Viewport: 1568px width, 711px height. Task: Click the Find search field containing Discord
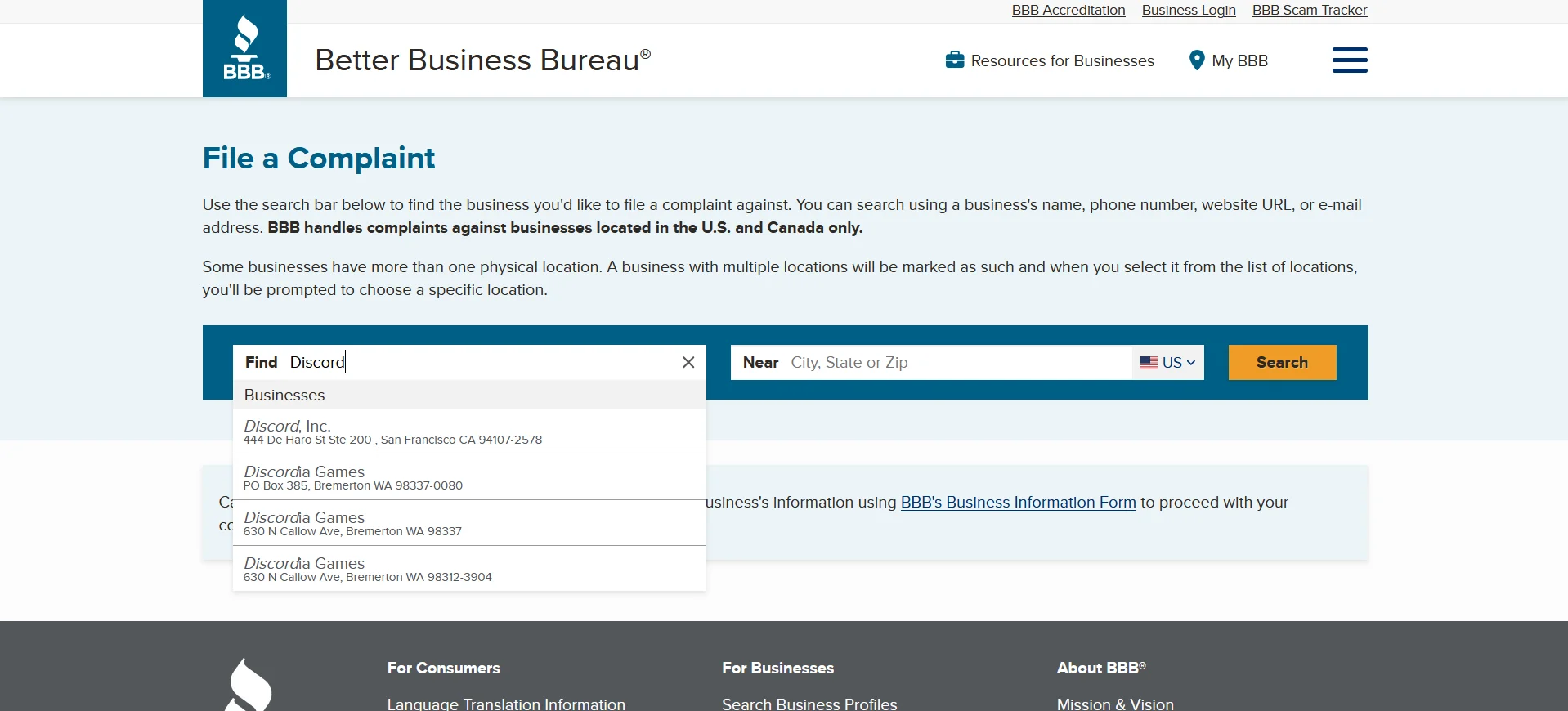coord(482,362)
